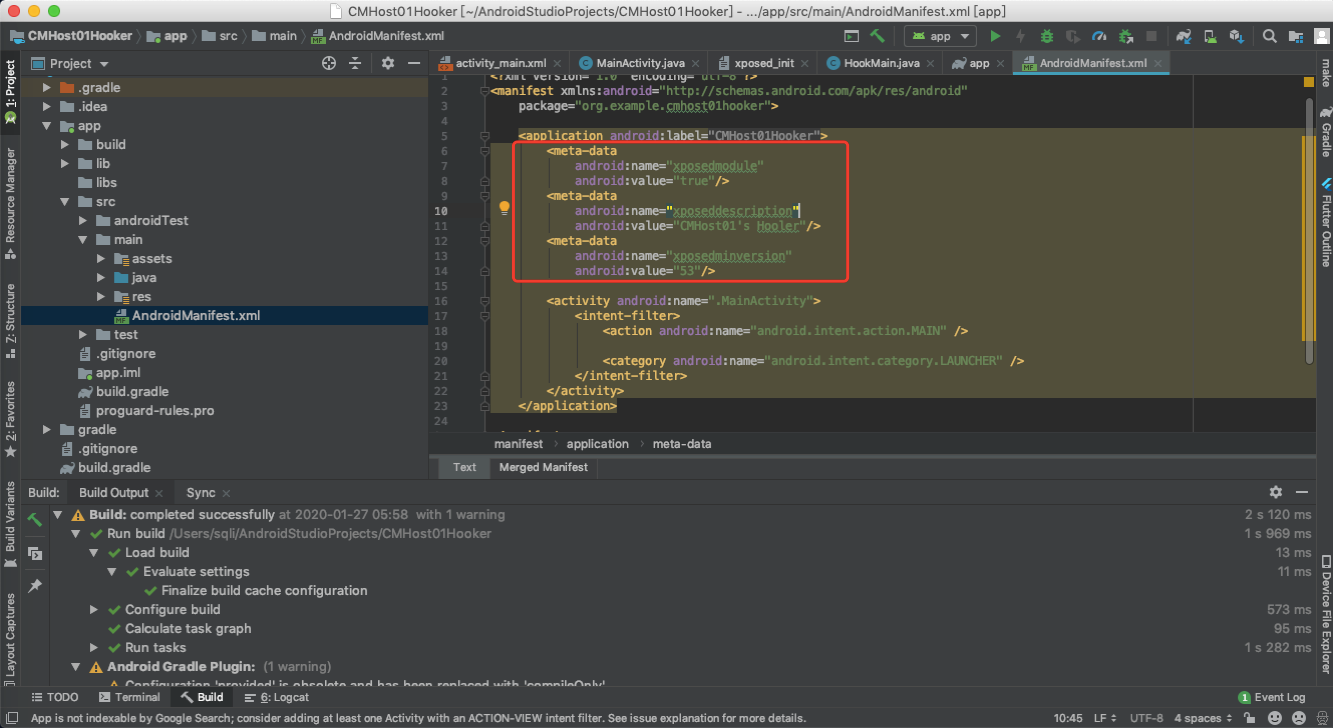The image size is (1333, 728).
Task: Click the Search Everywhere magnifier icon
Action: (x=1270, y=36)
